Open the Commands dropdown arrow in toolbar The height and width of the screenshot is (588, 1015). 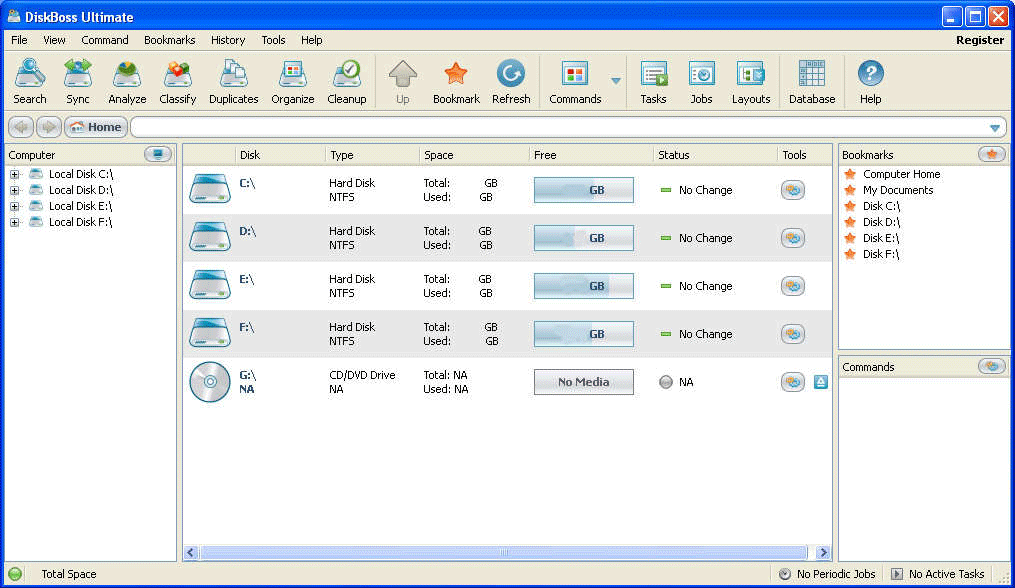[616, 81]
